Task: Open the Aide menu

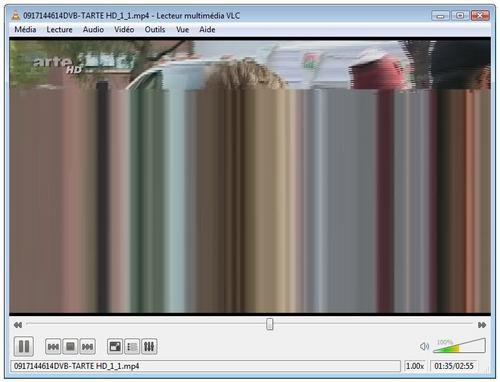Action: pyautogui.click(x=207, y=30)
